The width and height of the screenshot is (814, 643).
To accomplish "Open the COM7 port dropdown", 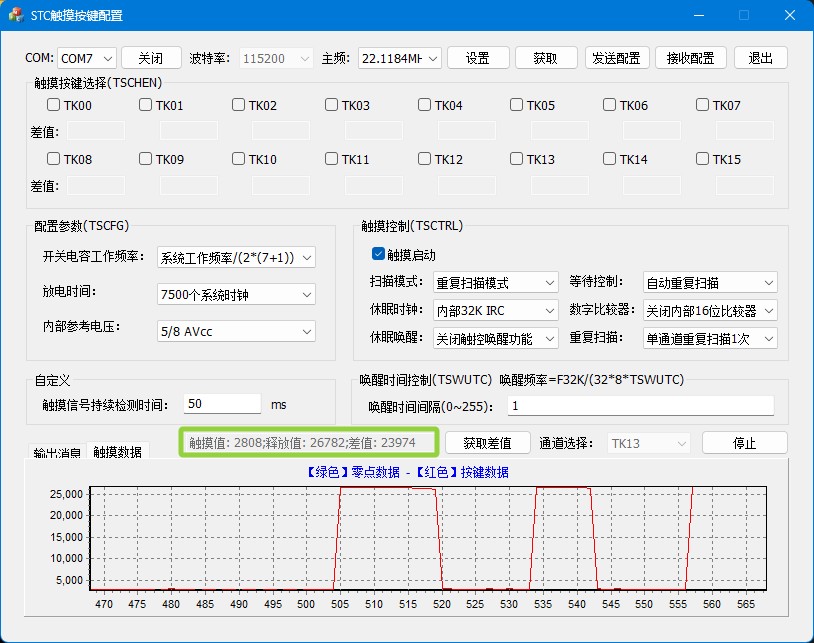I will [87, 58].
